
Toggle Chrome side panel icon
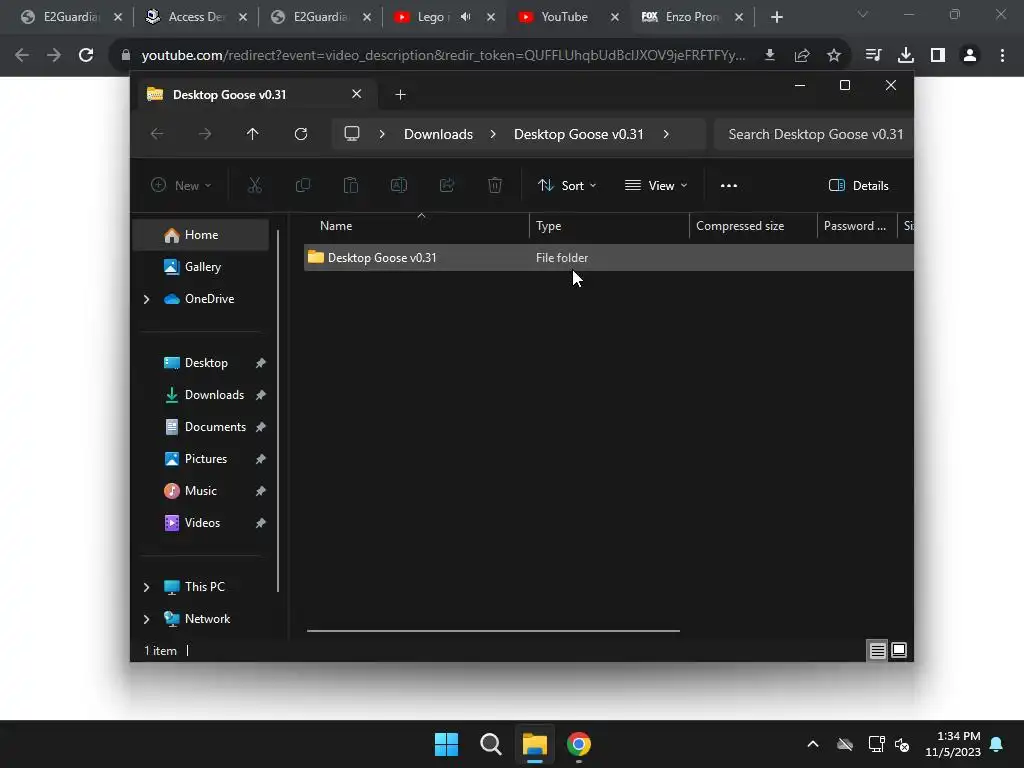click(938, 55)
